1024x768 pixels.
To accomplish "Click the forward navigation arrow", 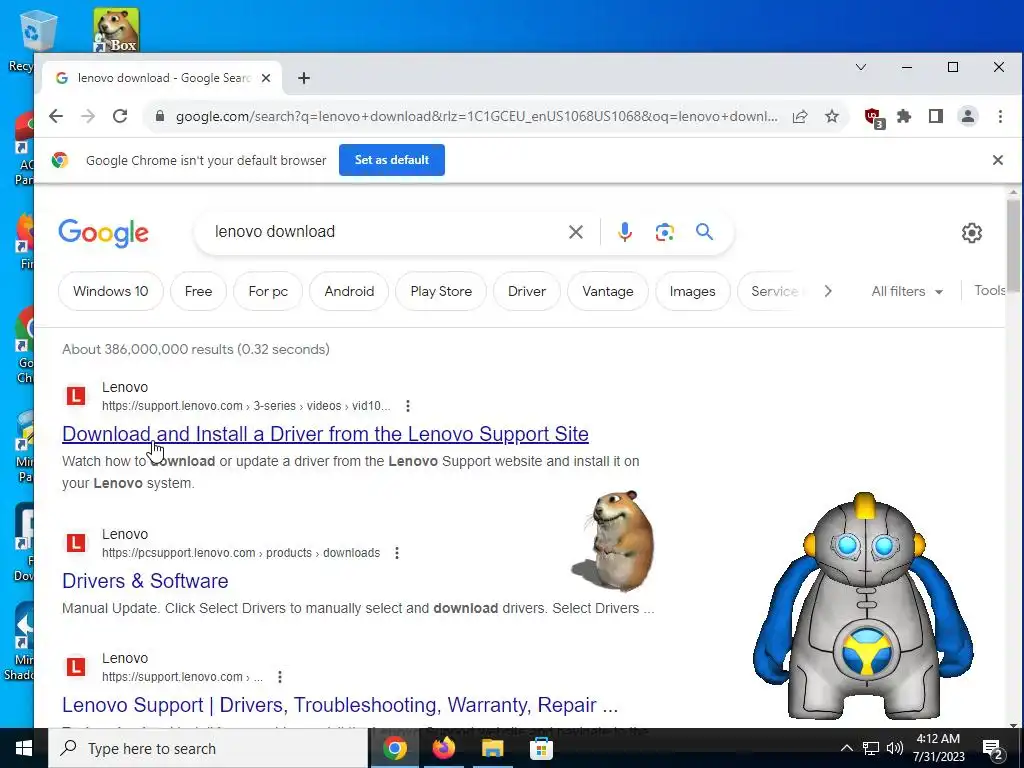I will click(x=88, y=116).
